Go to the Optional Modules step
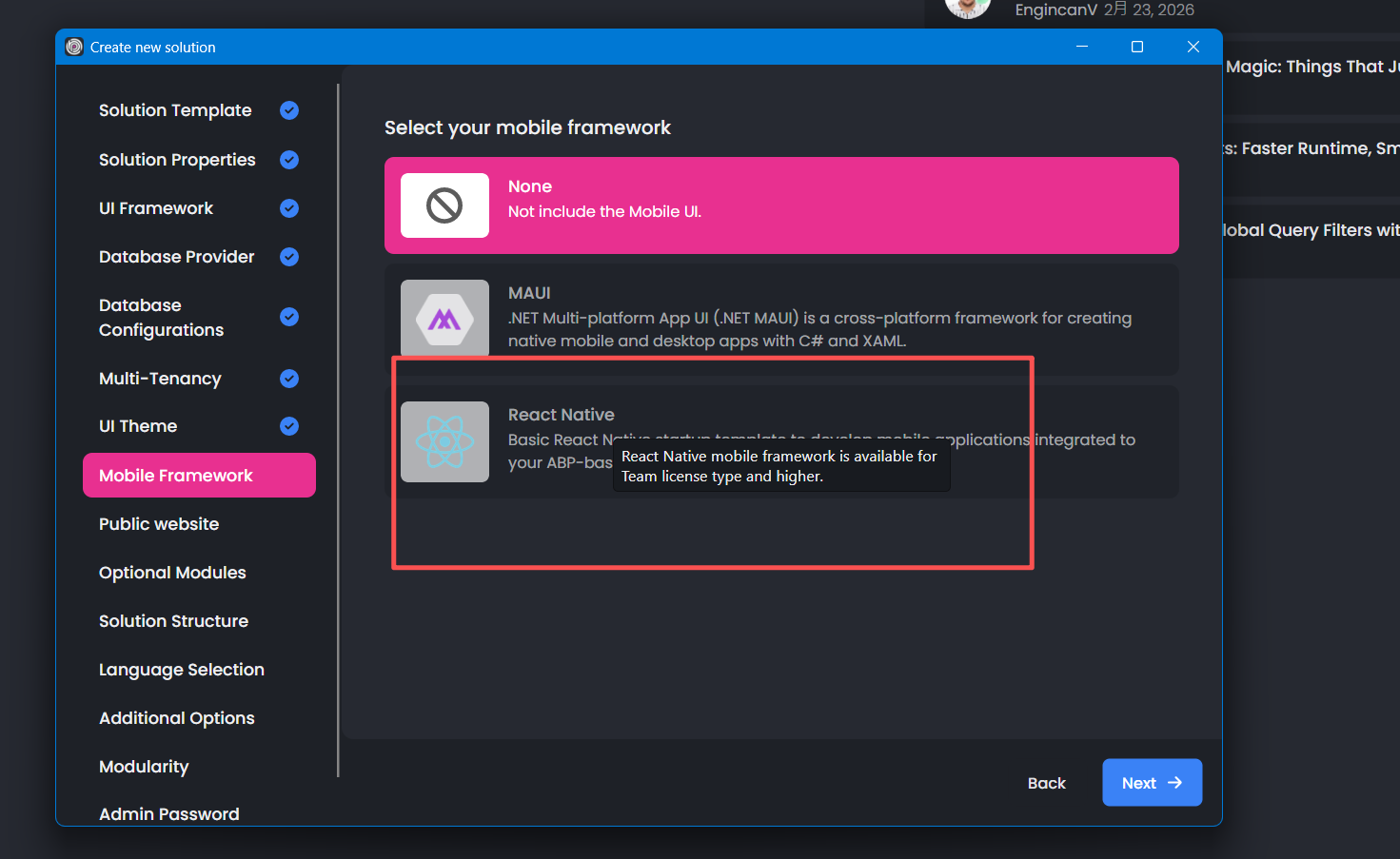The width and height of the screenshot is (1400, 859). click(x=172, y=573)
